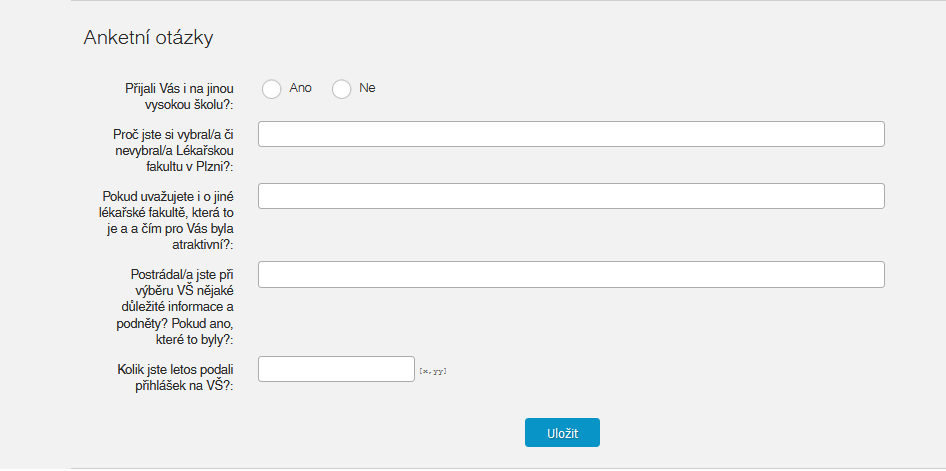Click the "Ano" option label text

tap(300, 88)
